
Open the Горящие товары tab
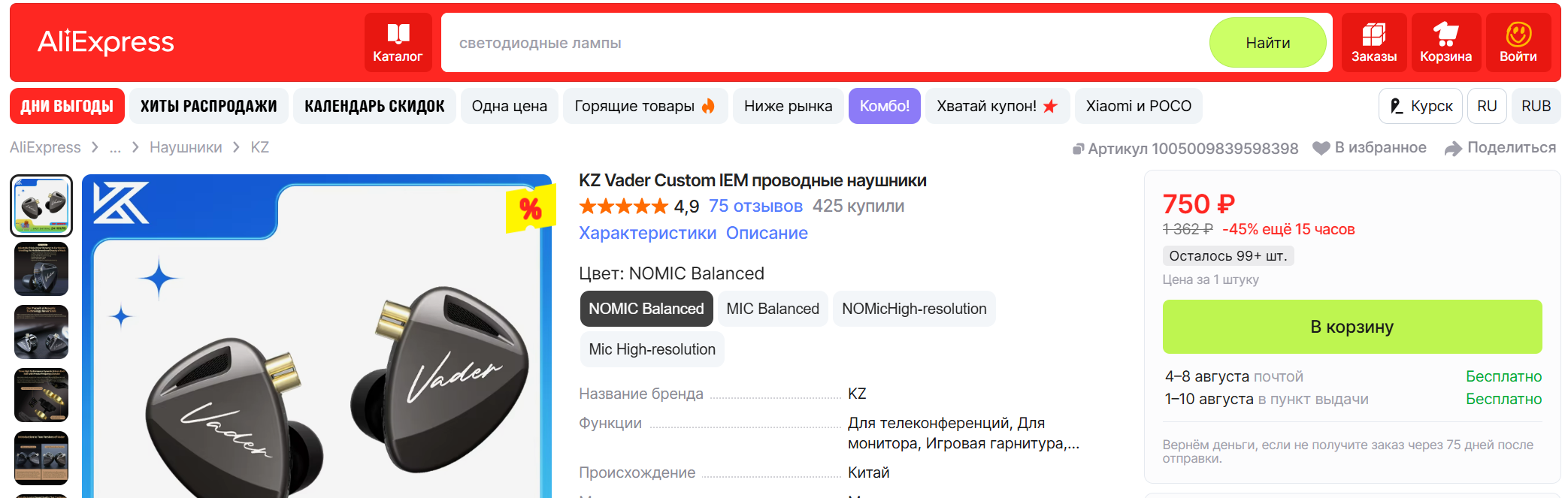pos(645,106)
